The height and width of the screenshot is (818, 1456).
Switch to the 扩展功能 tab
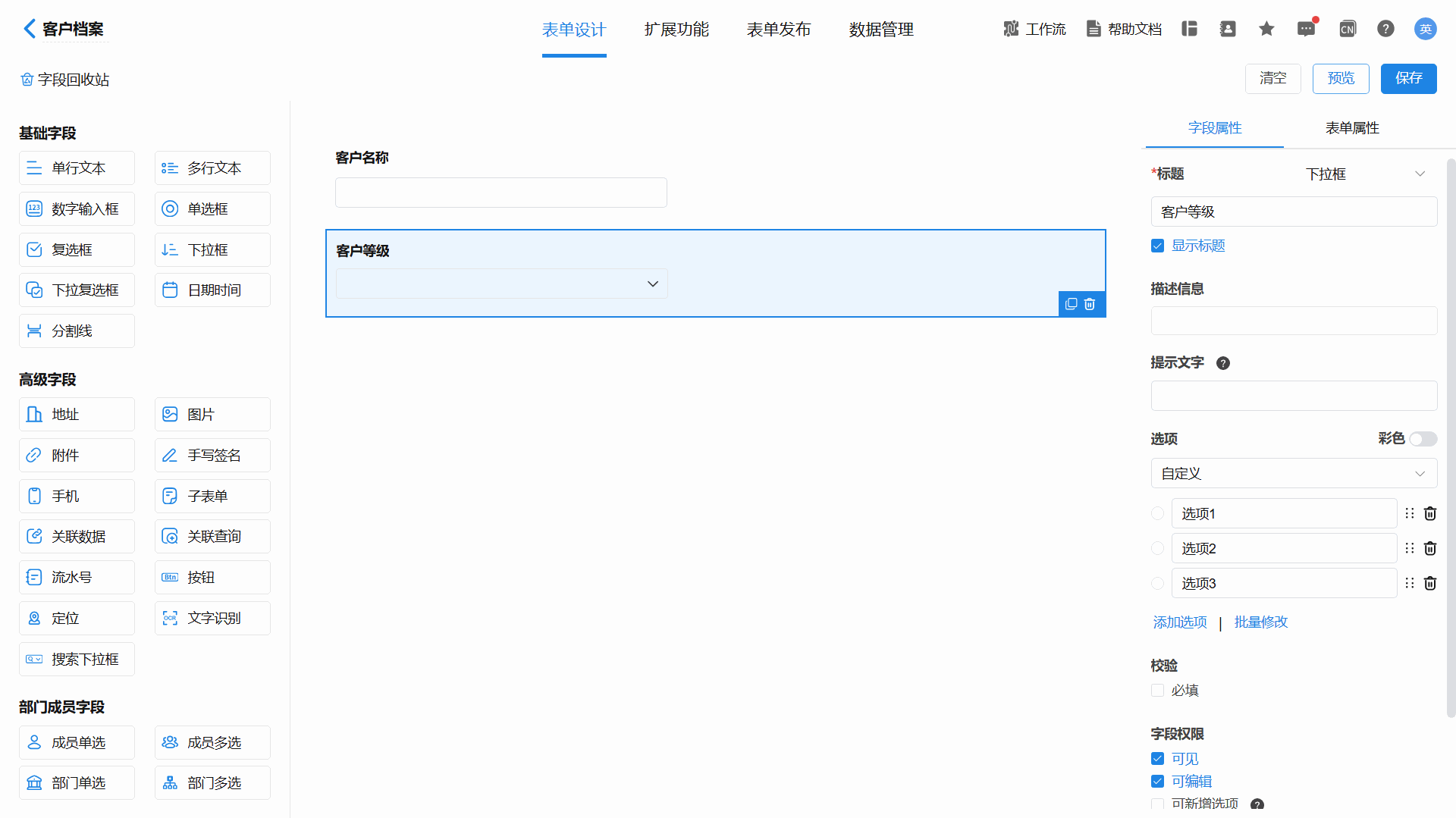pyautogui.click(x=676, y=30)
